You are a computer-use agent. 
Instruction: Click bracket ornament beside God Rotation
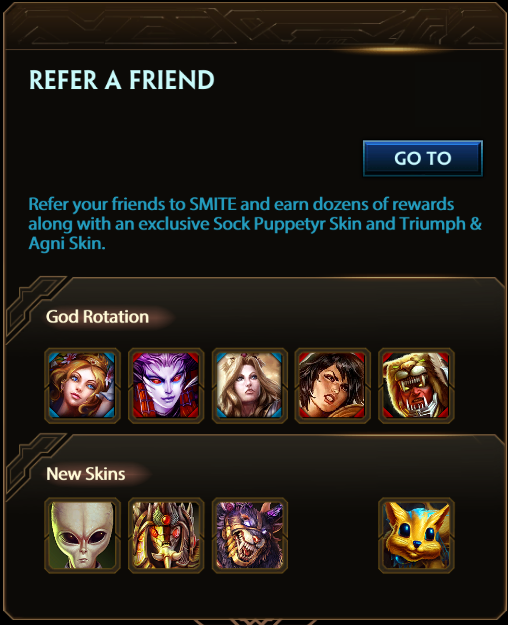point(34,309)
